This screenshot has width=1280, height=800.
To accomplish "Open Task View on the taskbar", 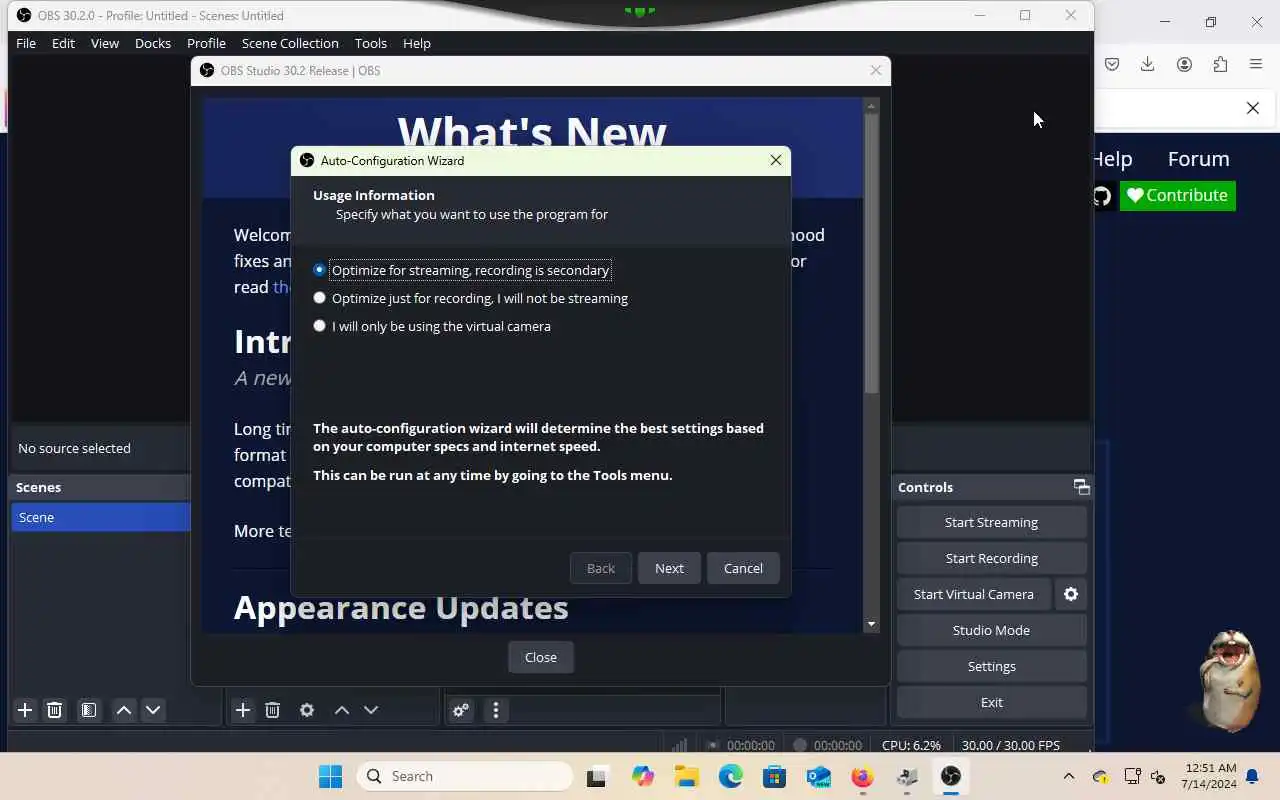I will [597, 776].
